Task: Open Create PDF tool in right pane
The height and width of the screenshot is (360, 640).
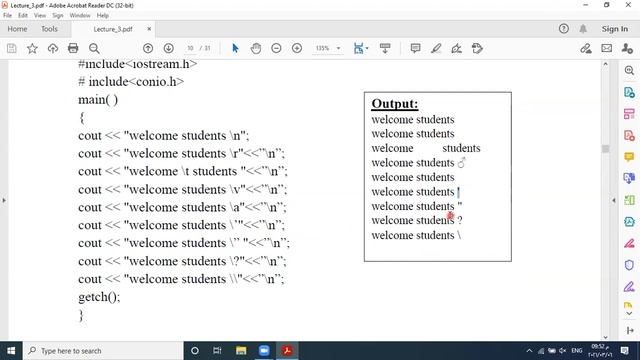Action: pos(629,136)
